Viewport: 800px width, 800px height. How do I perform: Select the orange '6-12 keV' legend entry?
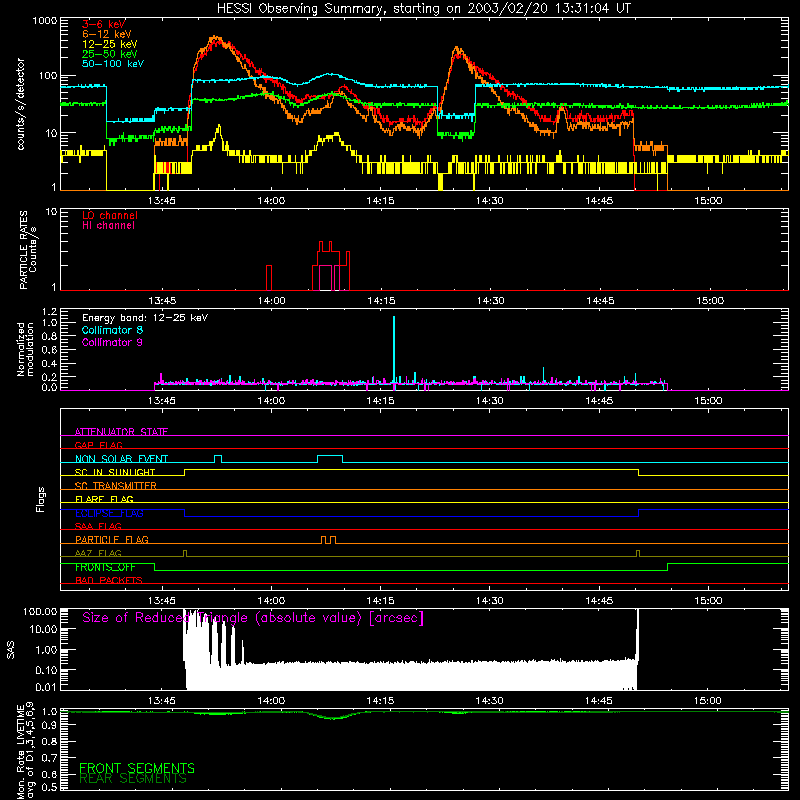pyautogui.click(x=107, y=34)
